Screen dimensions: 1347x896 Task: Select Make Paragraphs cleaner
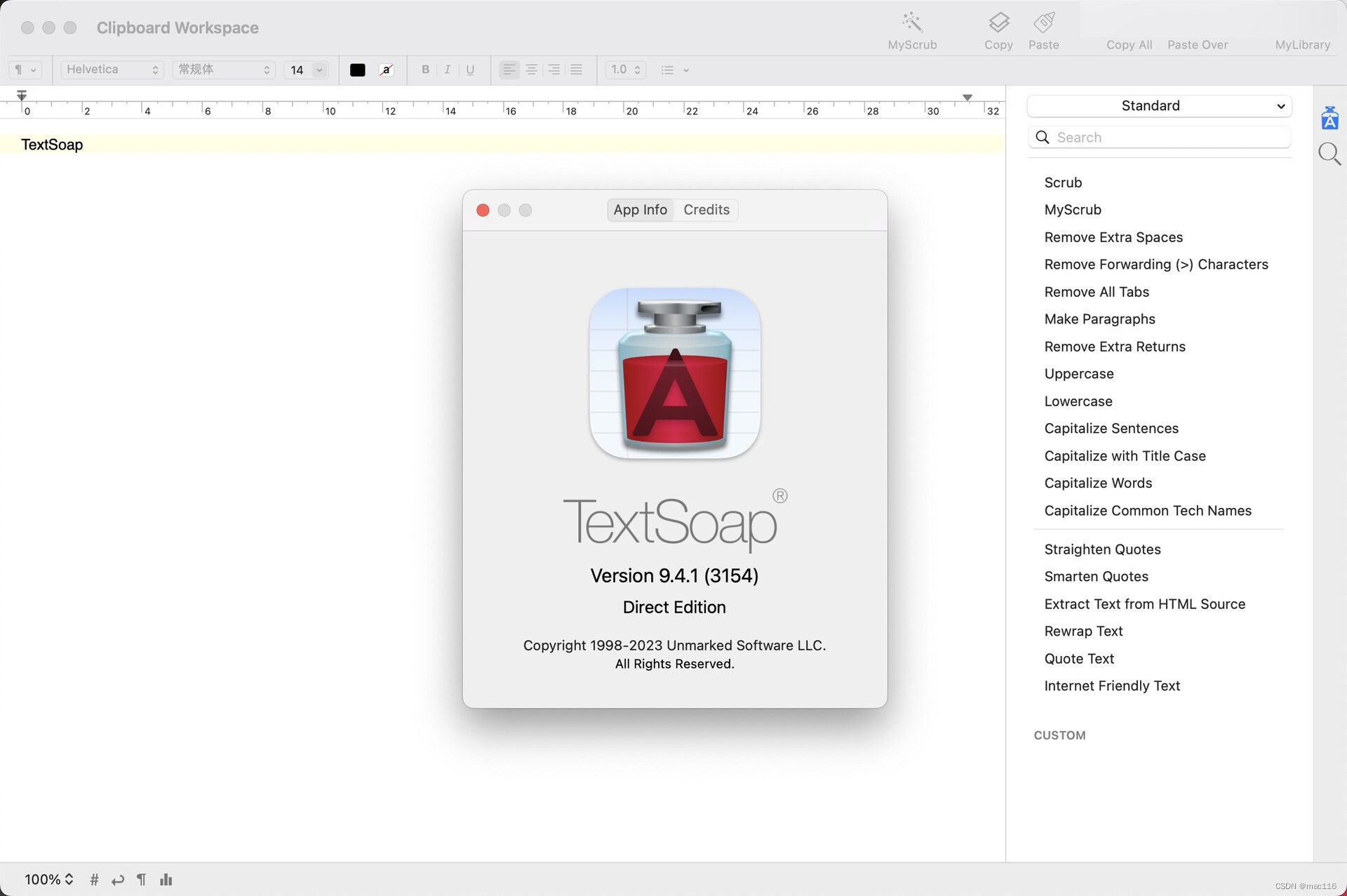click(x=1099, y=319)
